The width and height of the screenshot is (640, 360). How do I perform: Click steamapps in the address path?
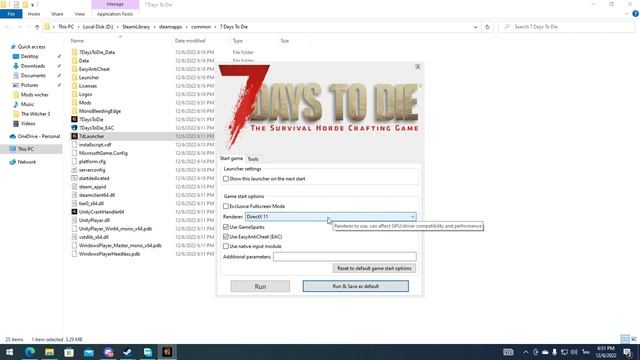(x=171, y=27)
